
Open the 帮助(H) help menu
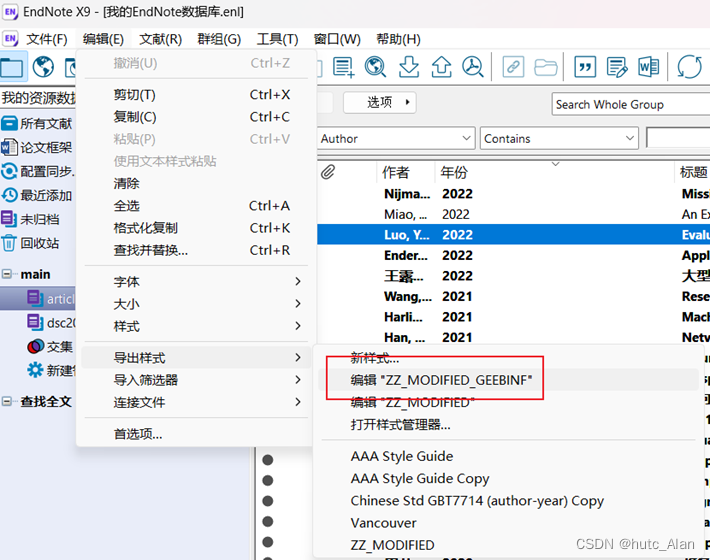click(x=398, y=39)
